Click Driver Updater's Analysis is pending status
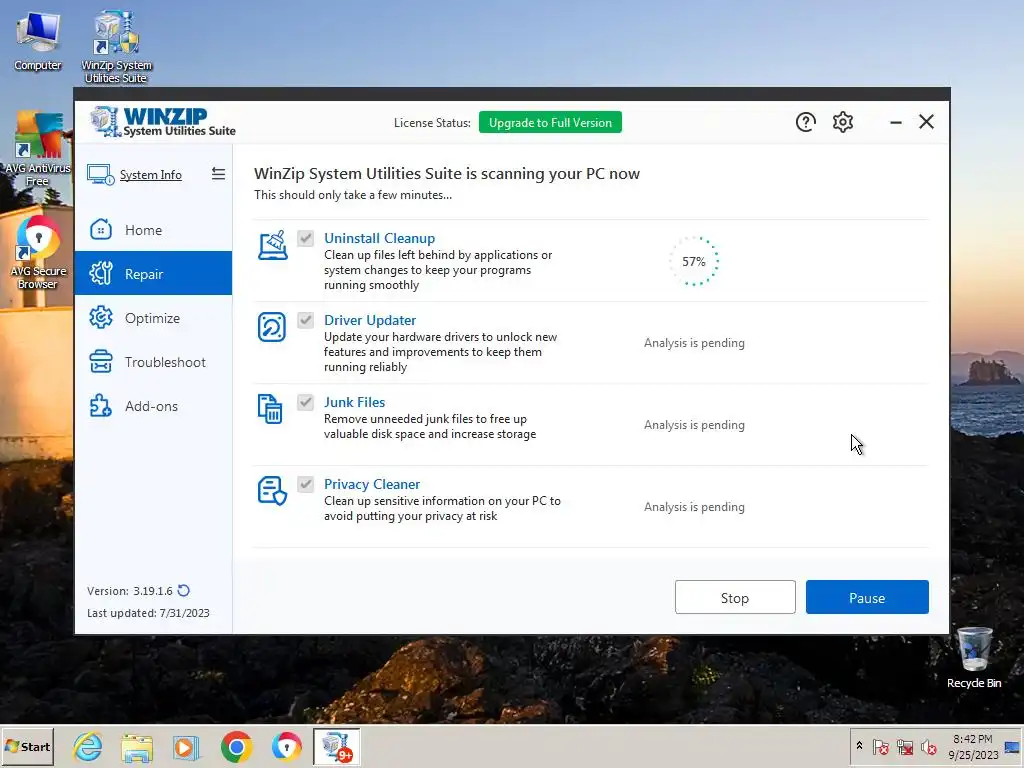The height and width of the screenshot is (768, 1024). pos(694,343)
